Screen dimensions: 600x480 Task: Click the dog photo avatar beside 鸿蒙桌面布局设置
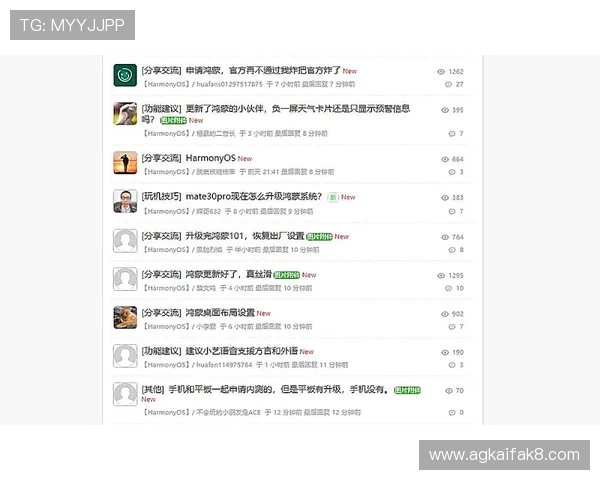pos(125,317)
